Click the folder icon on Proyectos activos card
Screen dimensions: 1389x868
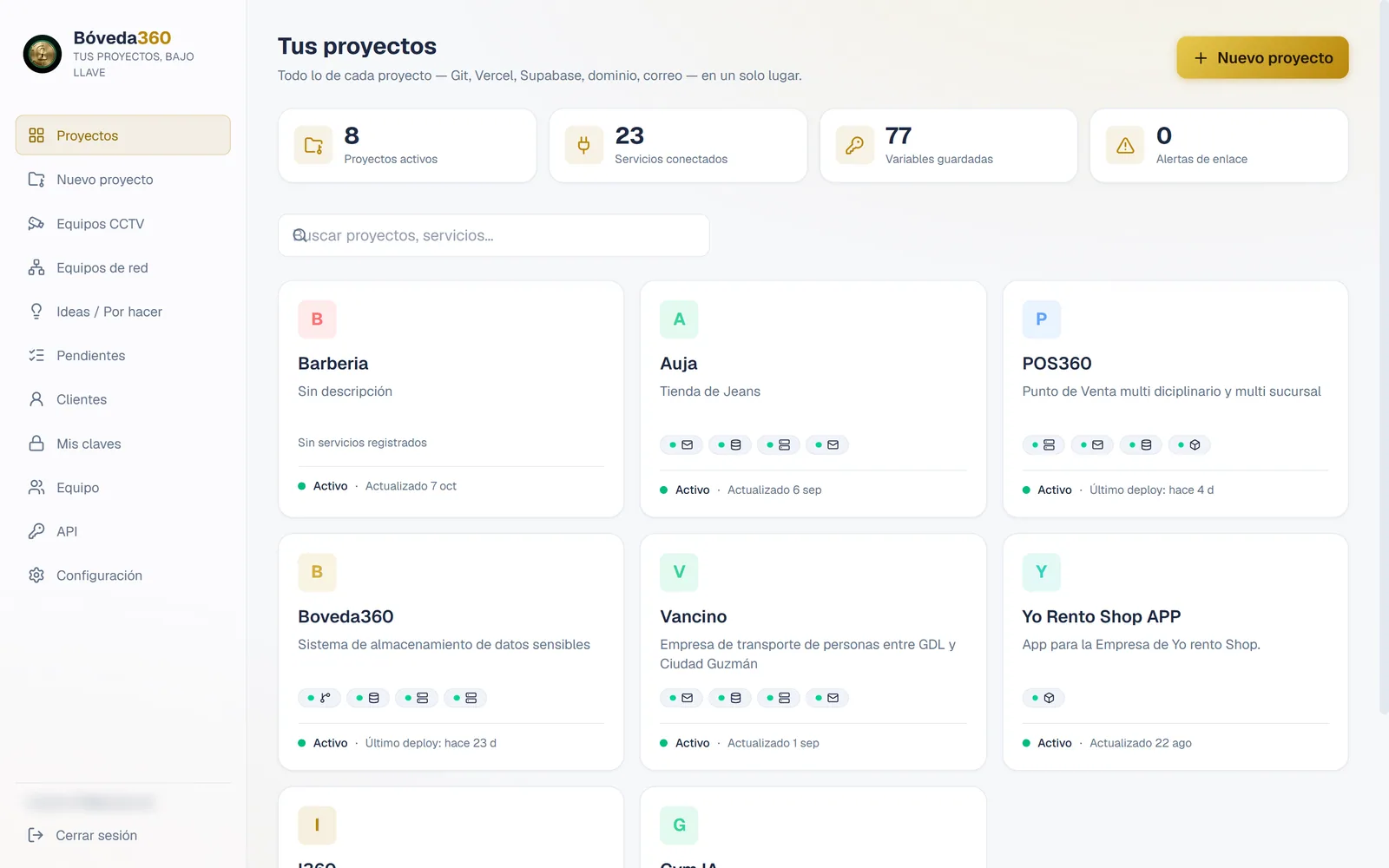tap(313, 146)
